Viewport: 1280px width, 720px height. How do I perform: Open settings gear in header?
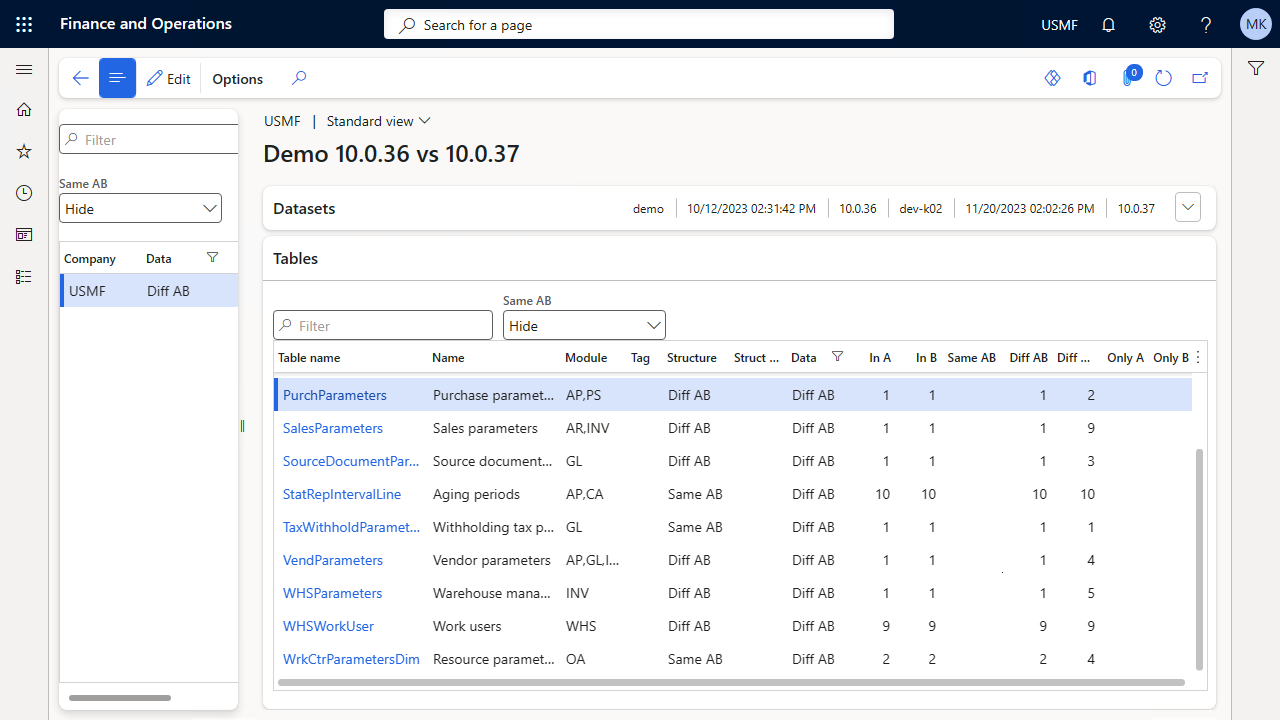click(x=1157, y=25)
